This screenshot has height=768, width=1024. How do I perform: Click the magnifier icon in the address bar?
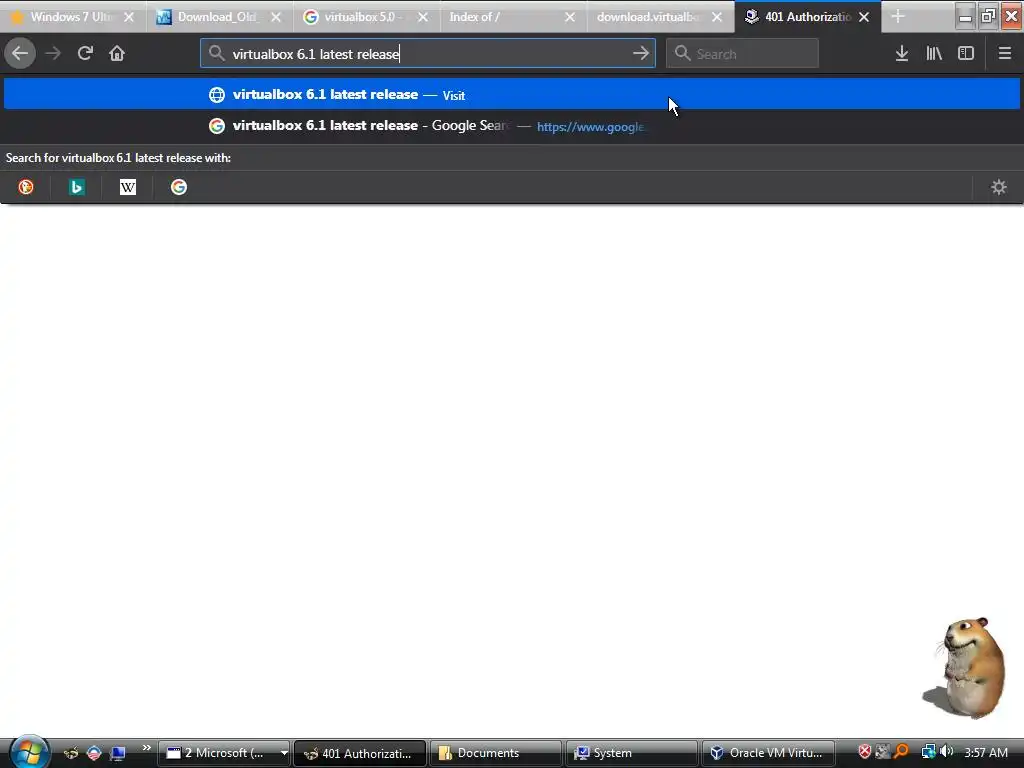pos(217,54)
